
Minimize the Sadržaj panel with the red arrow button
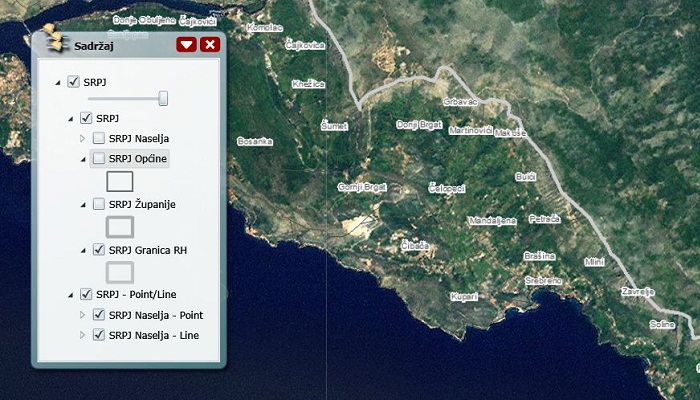pyautogui.click(x=186, y=45)
